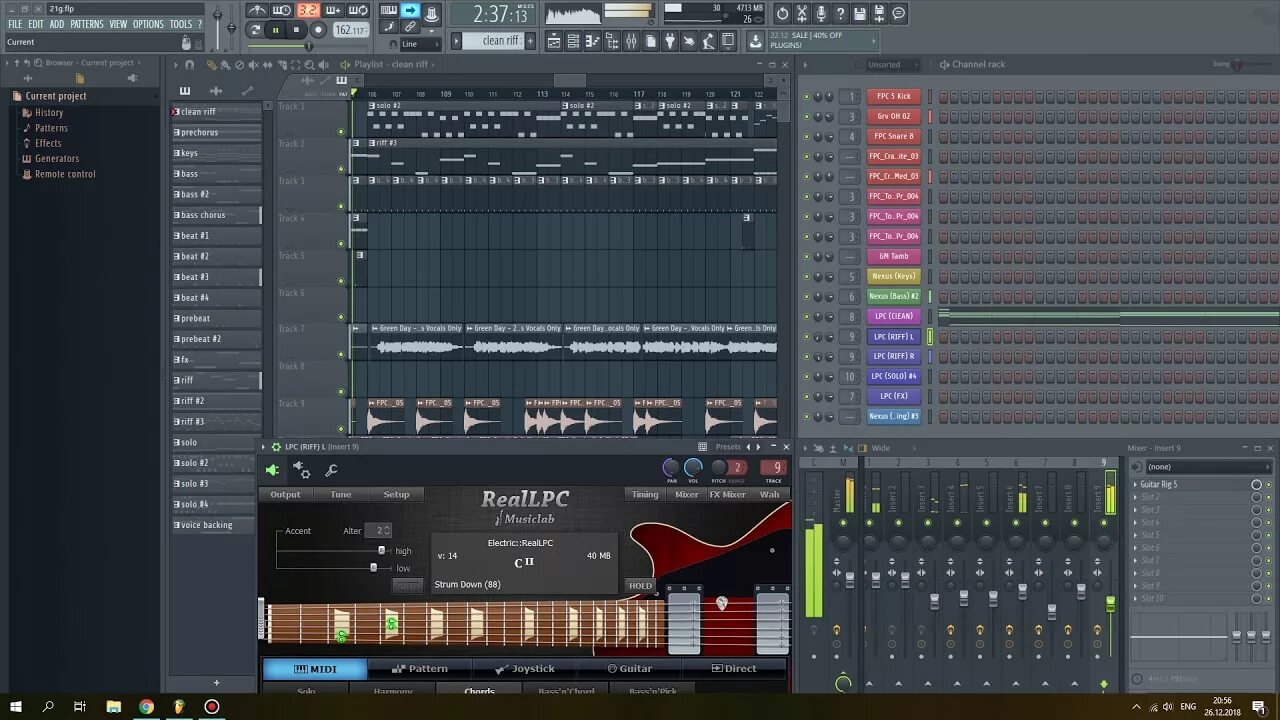1280x720 pixels.
Task: Click the record button in transport
Action: point(317,30)
